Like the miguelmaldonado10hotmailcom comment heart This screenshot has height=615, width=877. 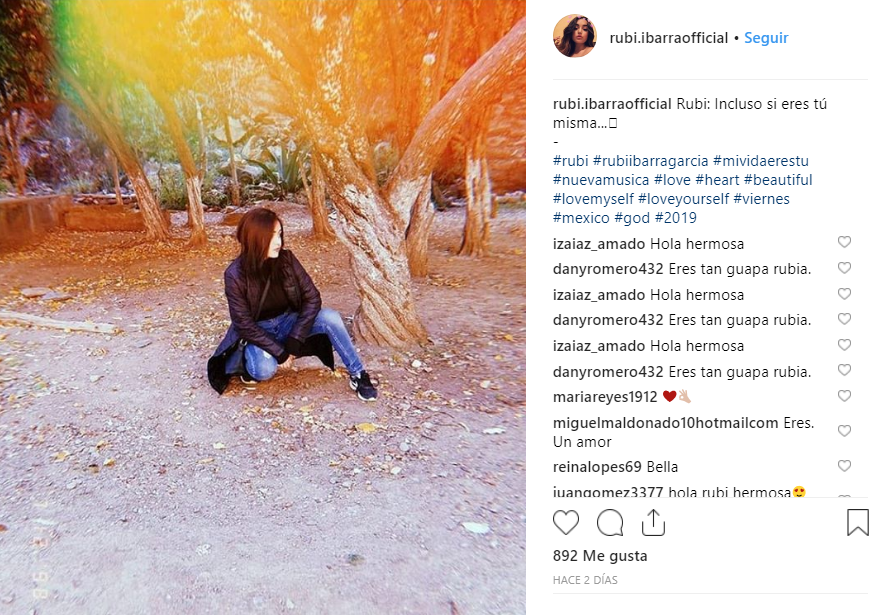[x=844, y=430]
